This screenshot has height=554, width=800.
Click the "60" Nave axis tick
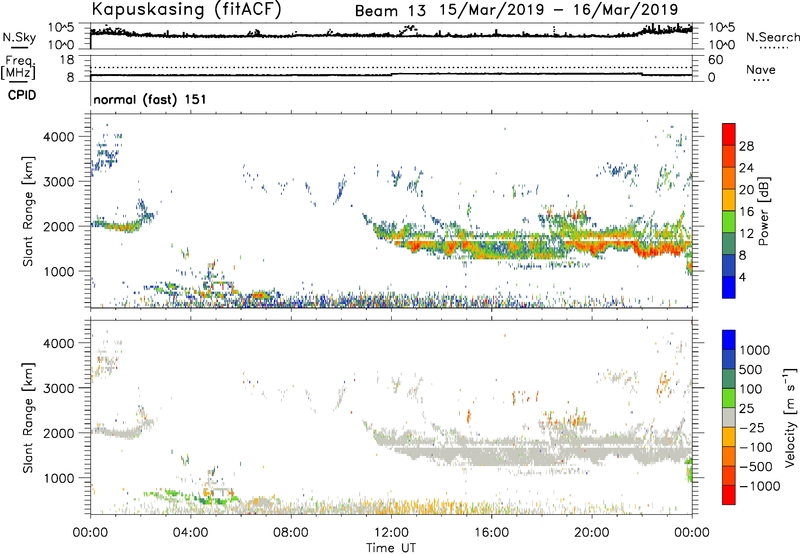[715, 60]
